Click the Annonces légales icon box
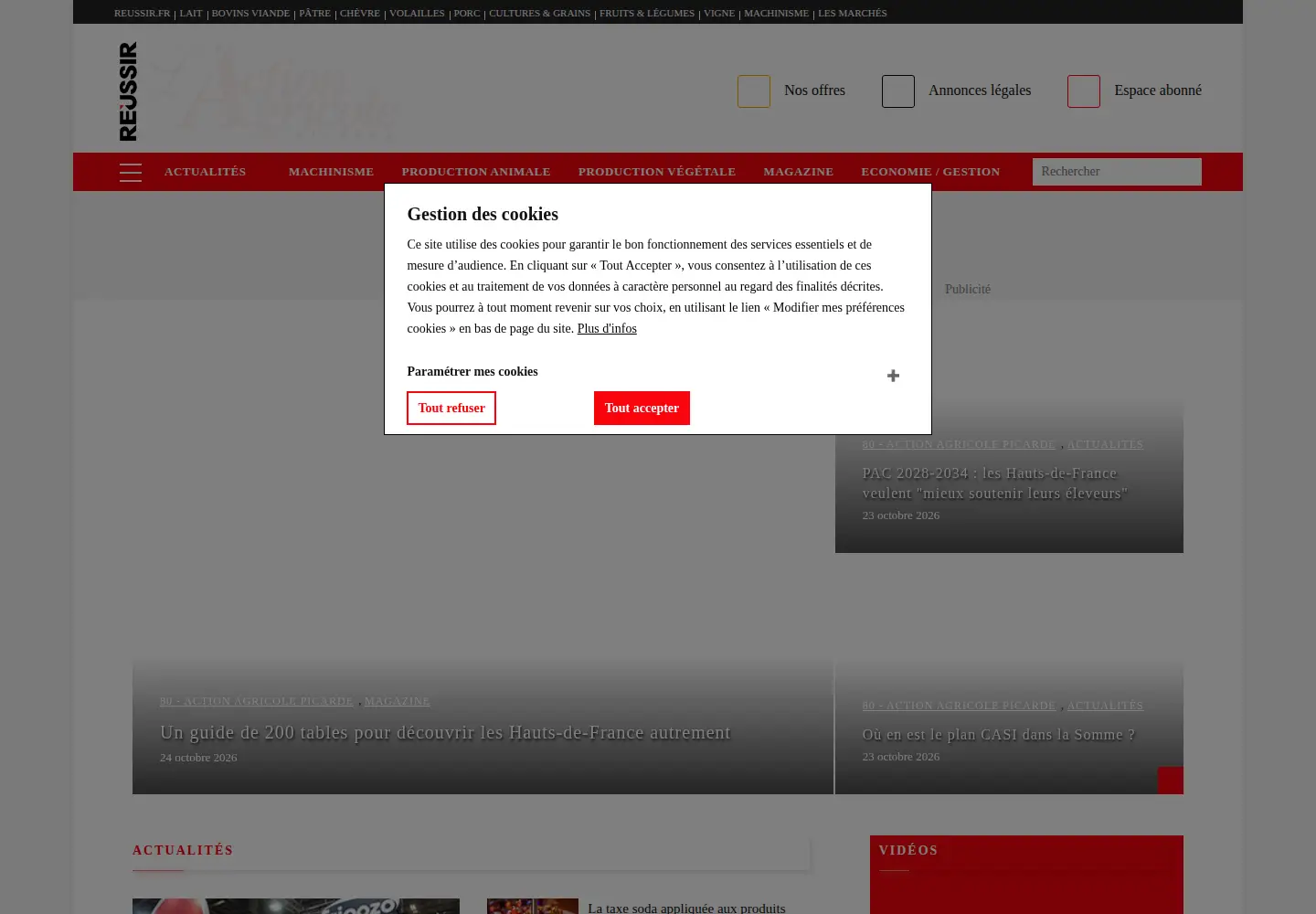The width and height of the screenshot is (1316, 914). [x=898, y=91]
